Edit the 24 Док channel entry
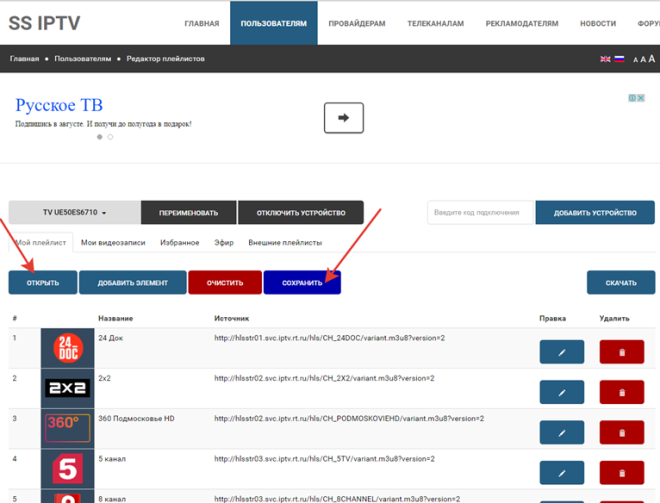This screenshot has width=660, height=503. click(562, 352)
